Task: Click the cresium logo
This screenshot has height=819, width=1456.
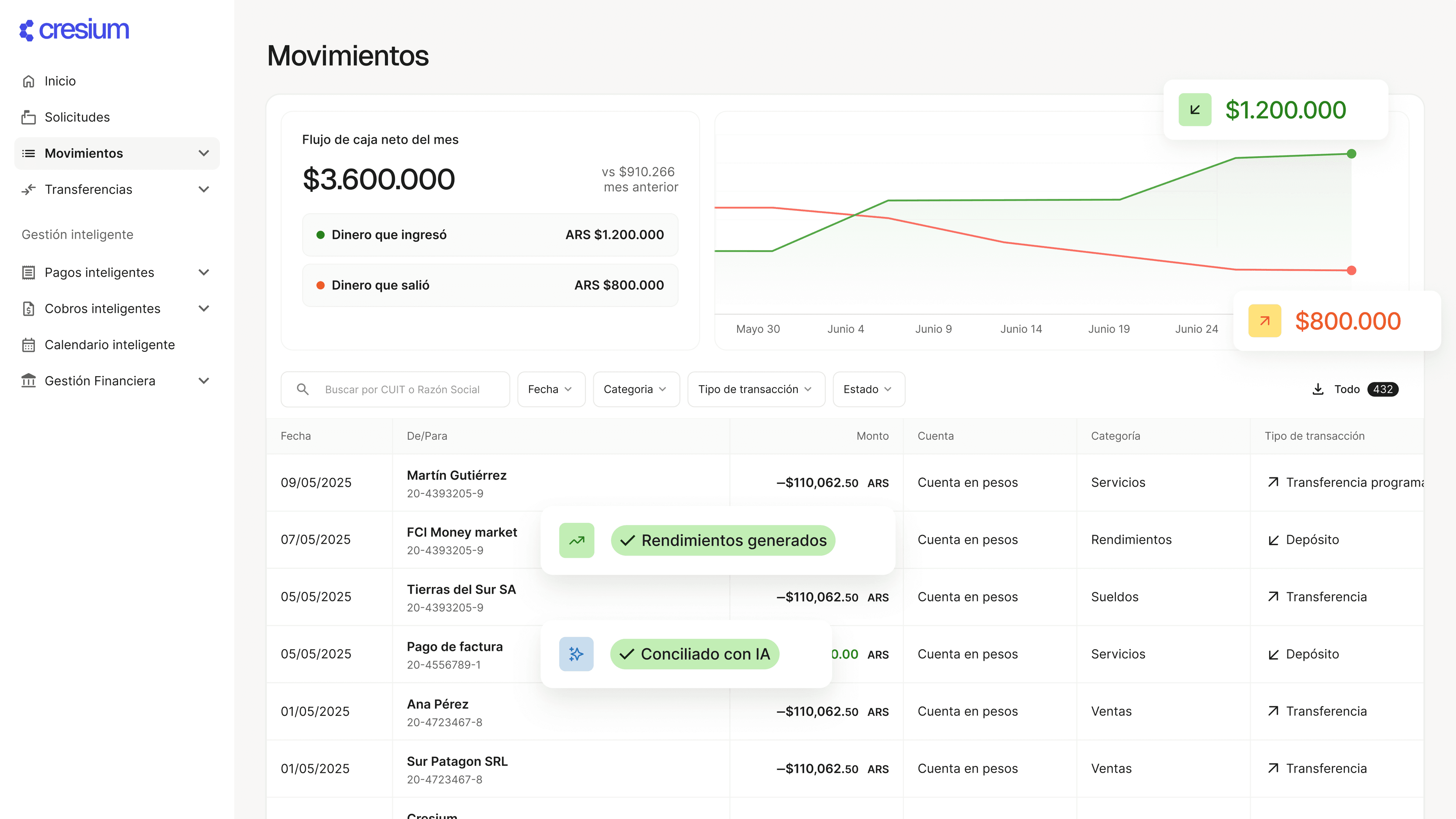Action: pyautogui.click(x=74, y=30)
